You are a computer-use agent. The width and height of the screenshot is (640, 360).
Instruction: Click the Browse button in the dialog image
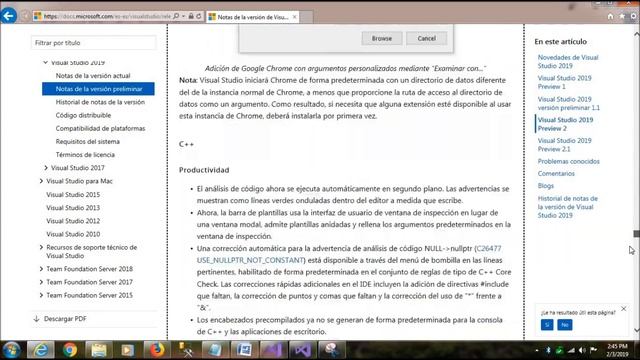pyautogui.click(x=382, y=38)
